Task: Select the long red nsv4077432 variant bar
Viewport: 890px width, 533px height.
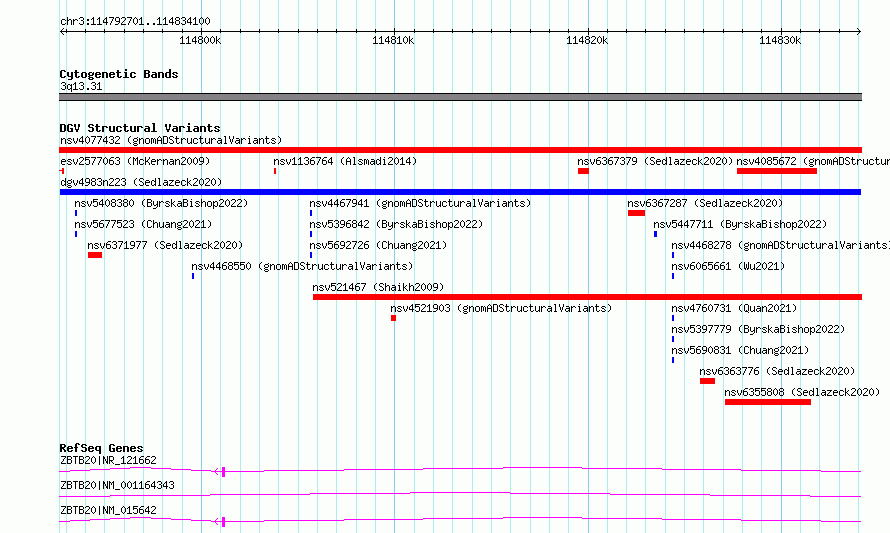Action: (460, 150)
